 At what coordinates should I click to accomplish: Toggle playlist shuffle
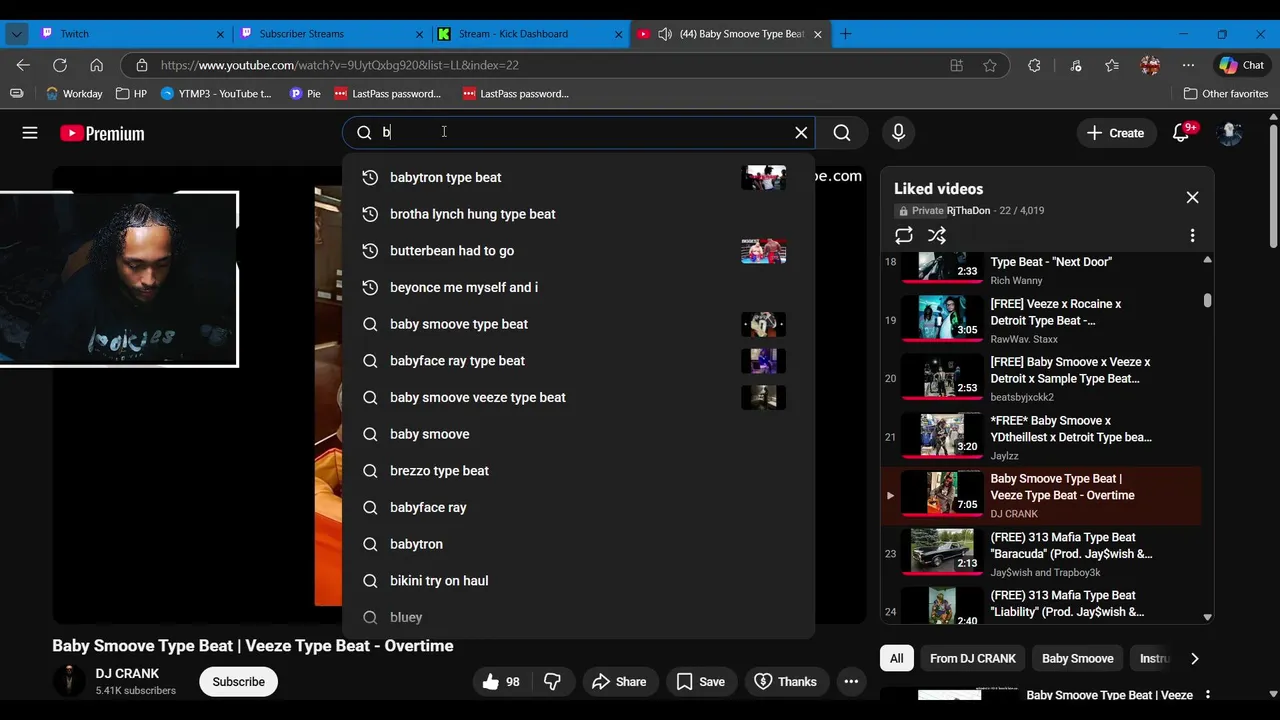(936, 235)
